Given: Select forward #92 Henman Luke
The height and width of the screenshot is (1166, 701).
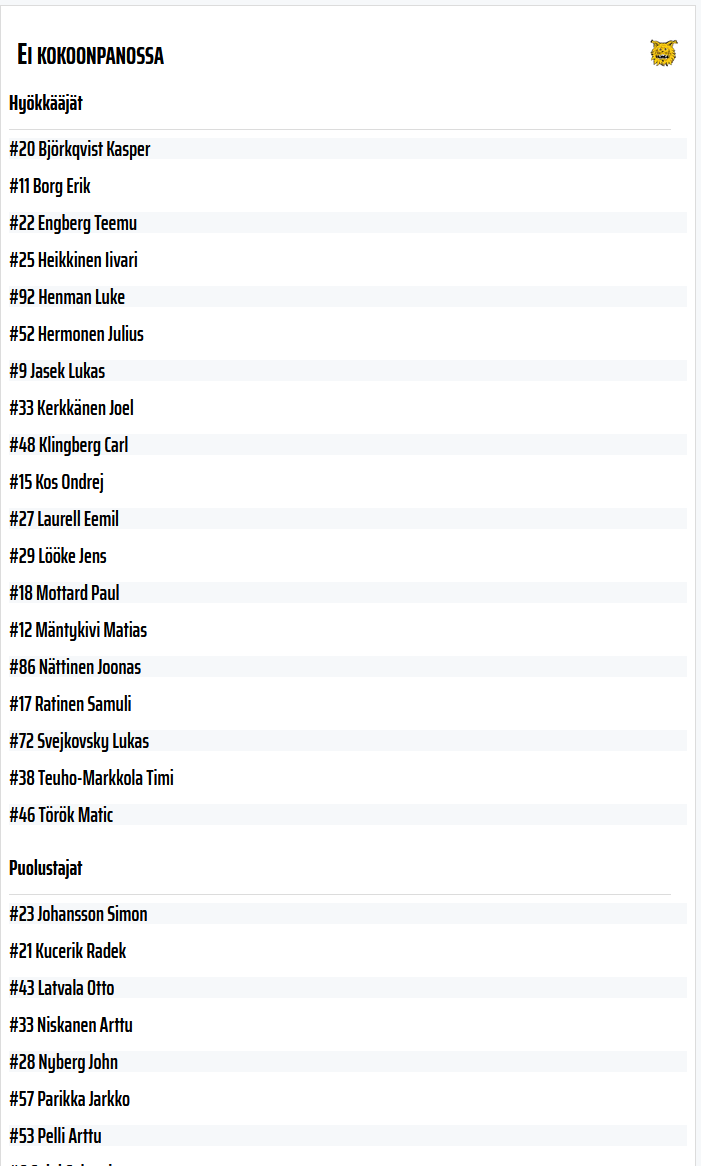Looking at the screenshot, I should tap(67, 297).
